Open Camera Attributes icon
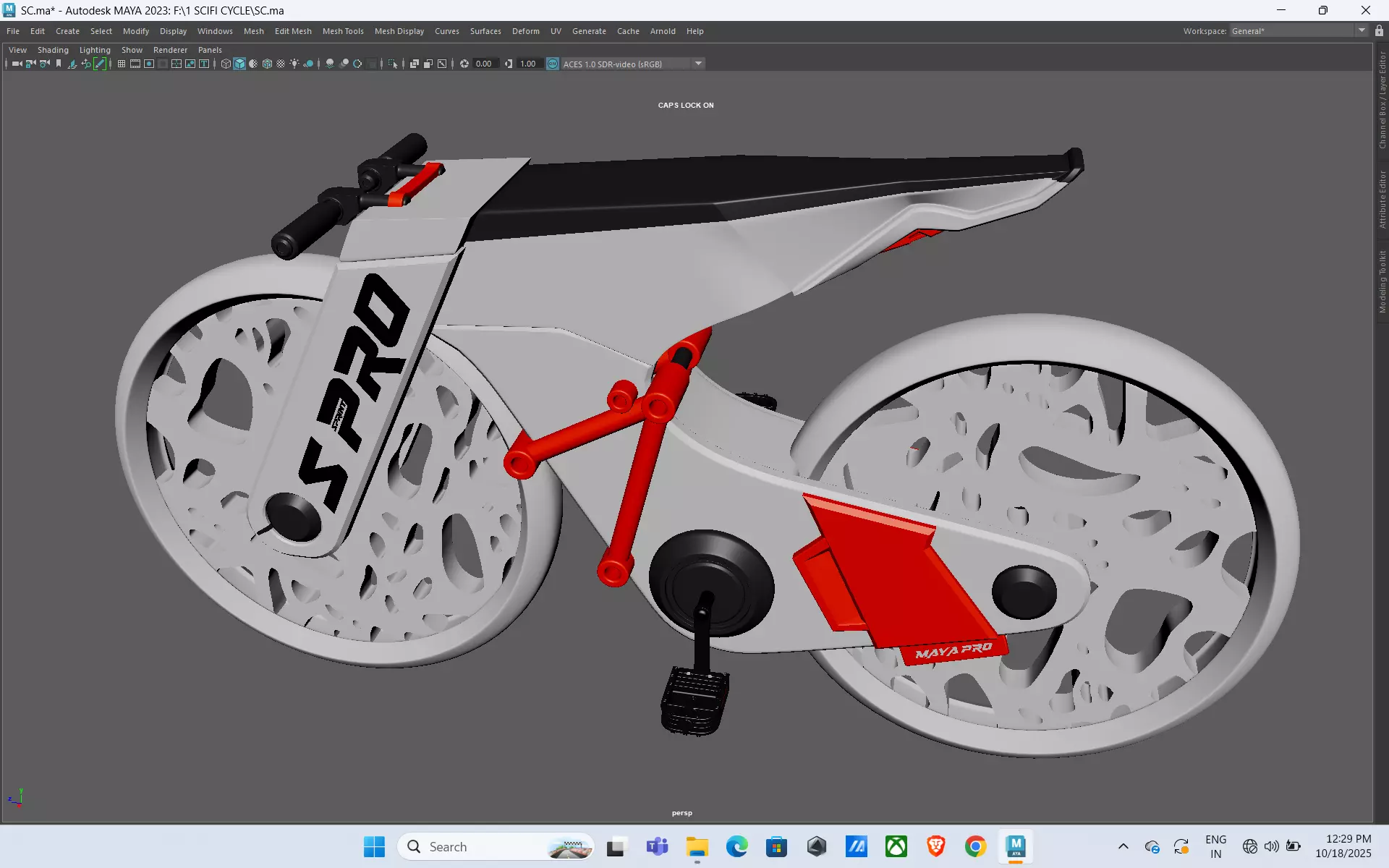The height and width of the screenshot is (868, 1389). (x=44, y=64)
